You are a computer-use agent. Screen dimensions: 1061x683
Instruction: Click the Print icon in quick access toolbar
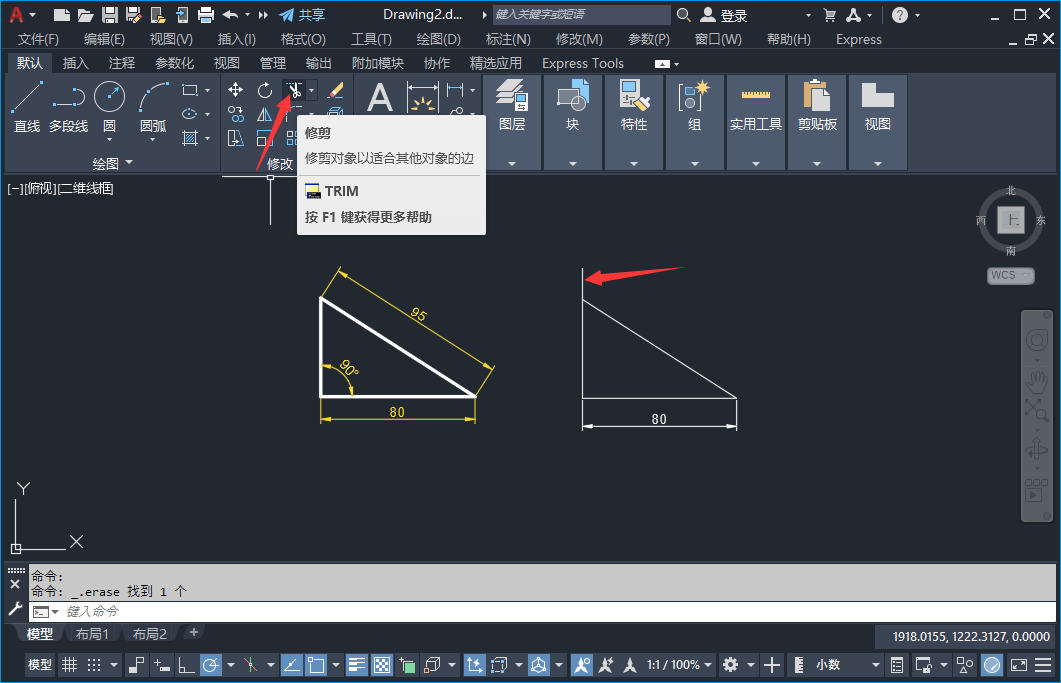(x=206, y=15)
